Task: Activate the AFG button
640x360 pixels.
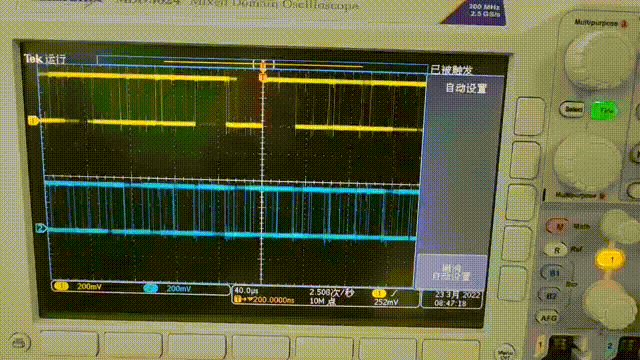Action: [548, 318]
